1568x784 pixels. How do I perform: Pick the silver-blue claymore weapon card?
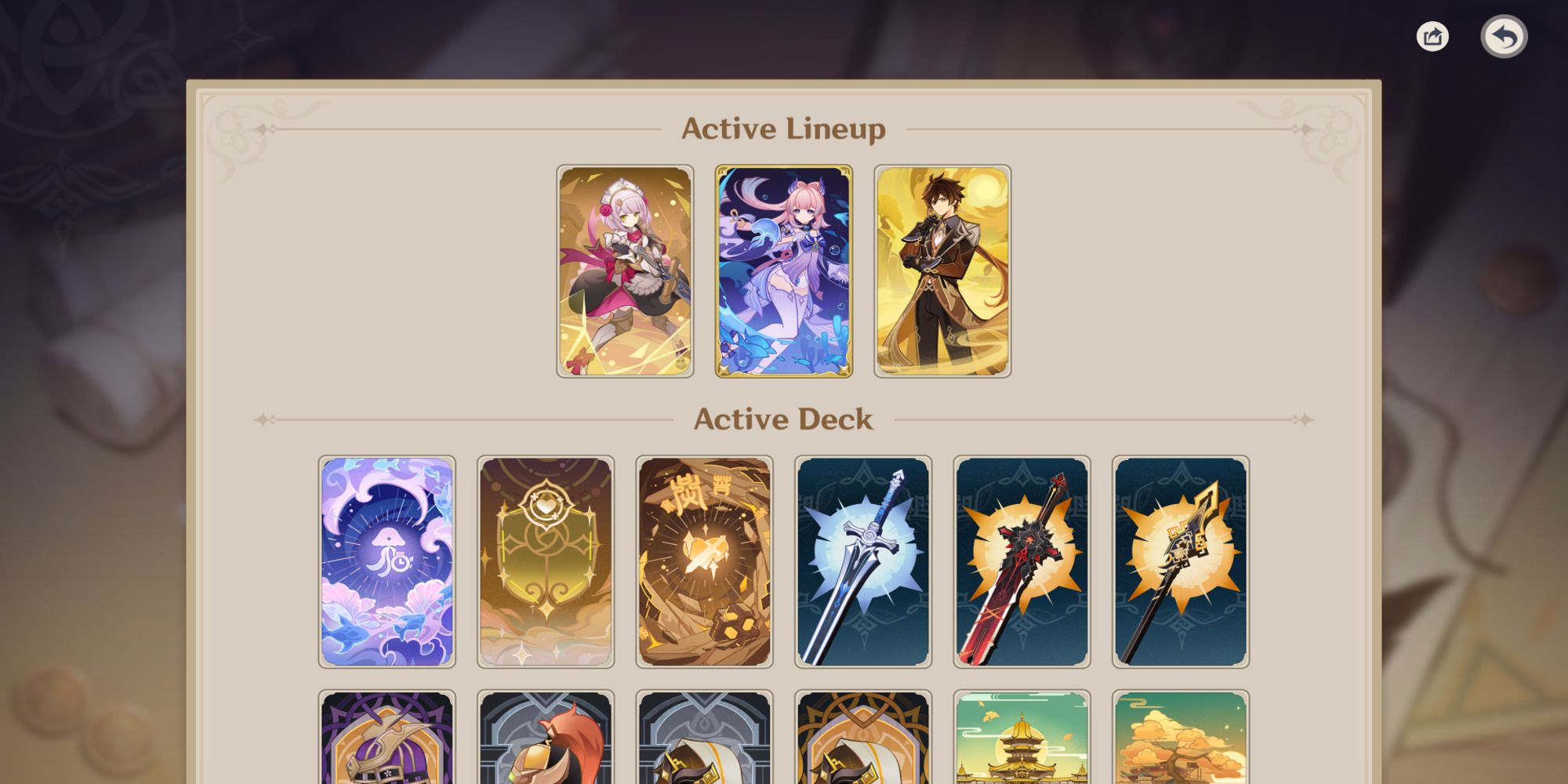tap(863, 562)
